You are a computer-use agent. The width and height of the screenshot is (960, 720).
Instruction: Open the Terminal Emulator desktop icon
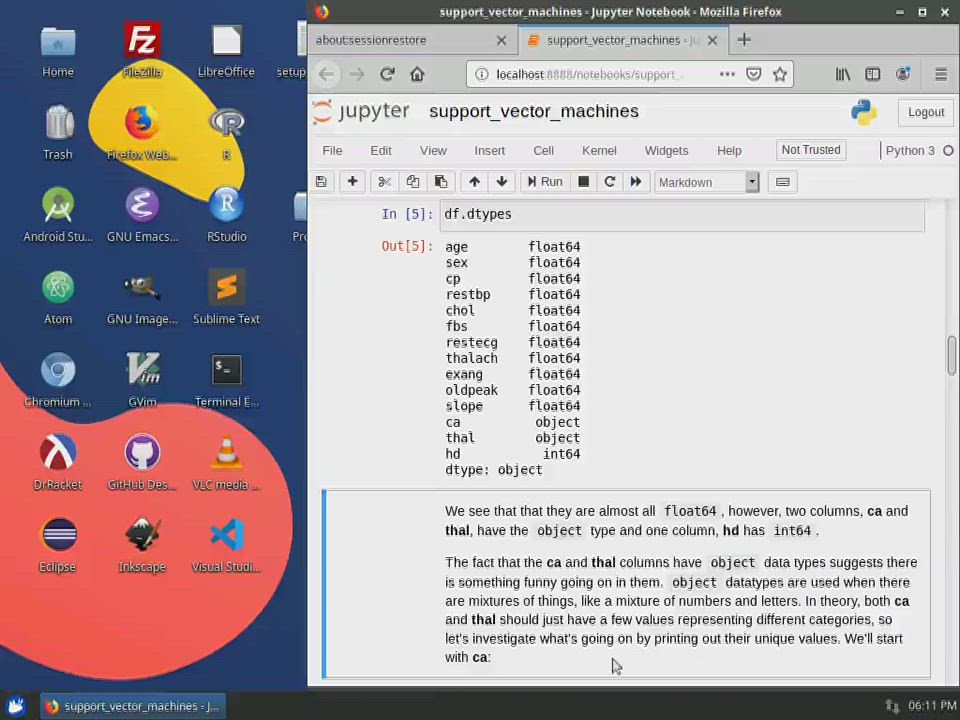tap(227, 380)
